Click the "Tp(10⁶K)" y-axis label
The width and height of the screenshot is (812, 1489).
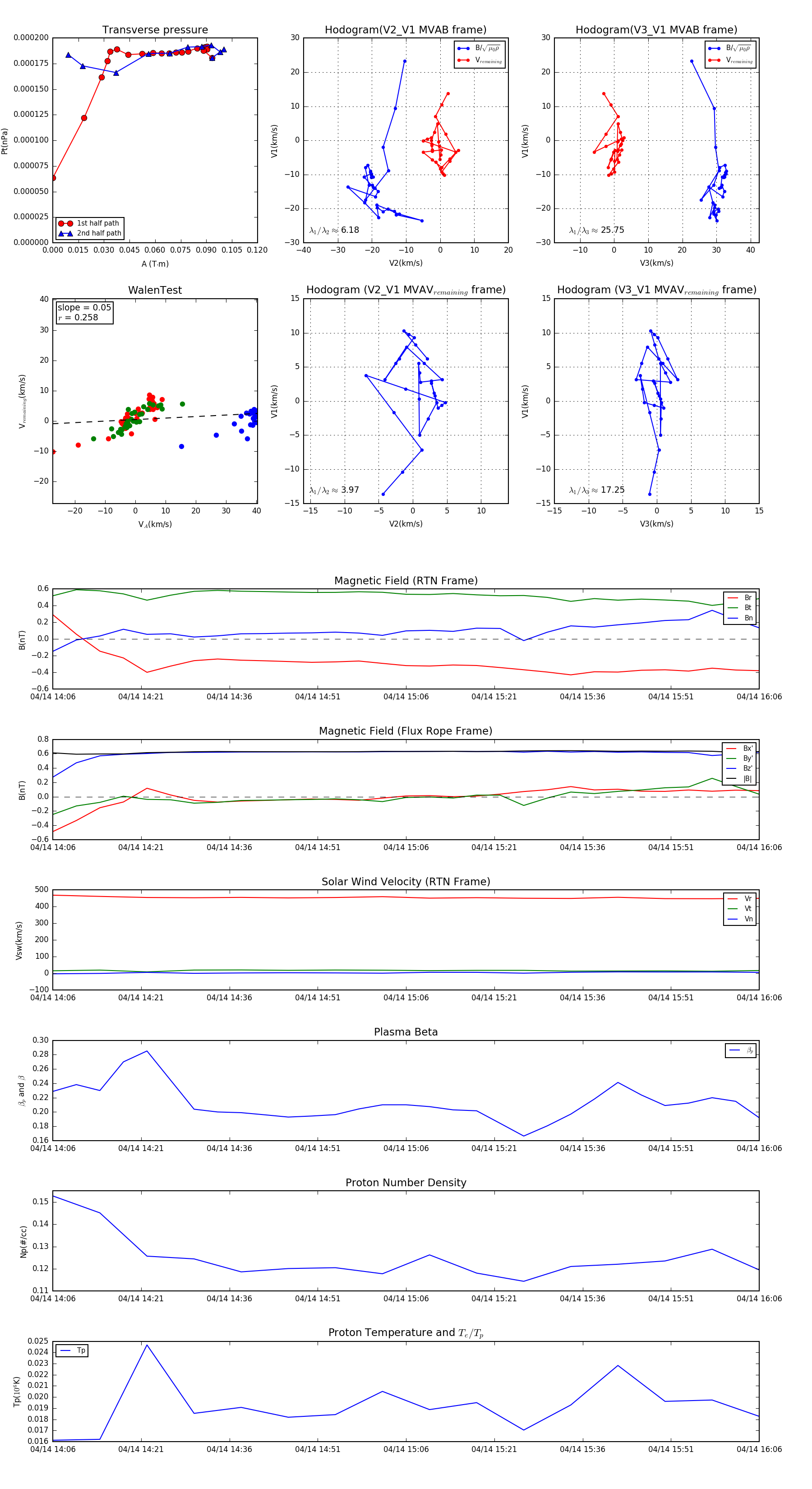[17, 1392]
